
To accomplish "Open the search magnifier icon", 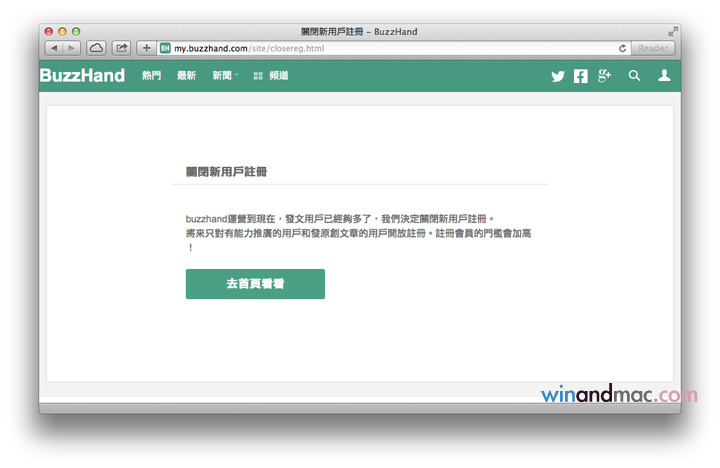I will pos(634,76).
